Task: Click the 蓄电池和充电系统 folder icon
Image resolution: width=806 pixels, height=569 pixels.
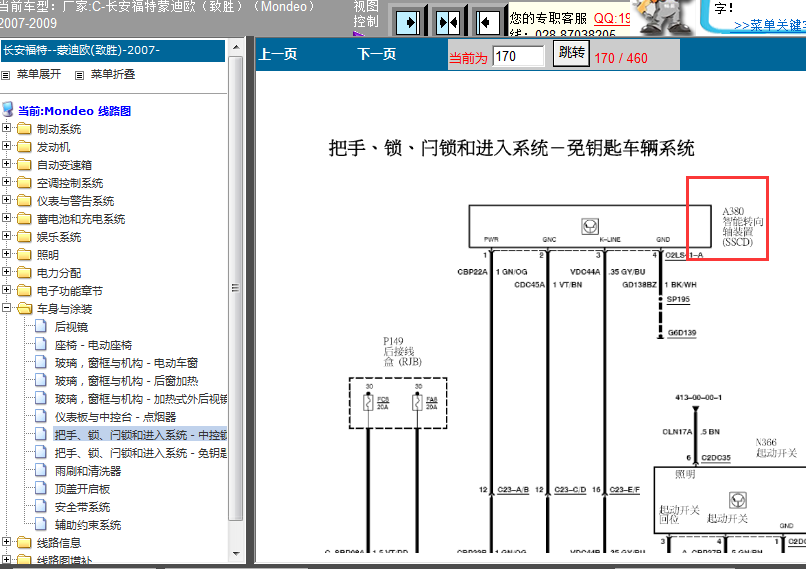Action: pyautogui.click(x=24, y=218)
